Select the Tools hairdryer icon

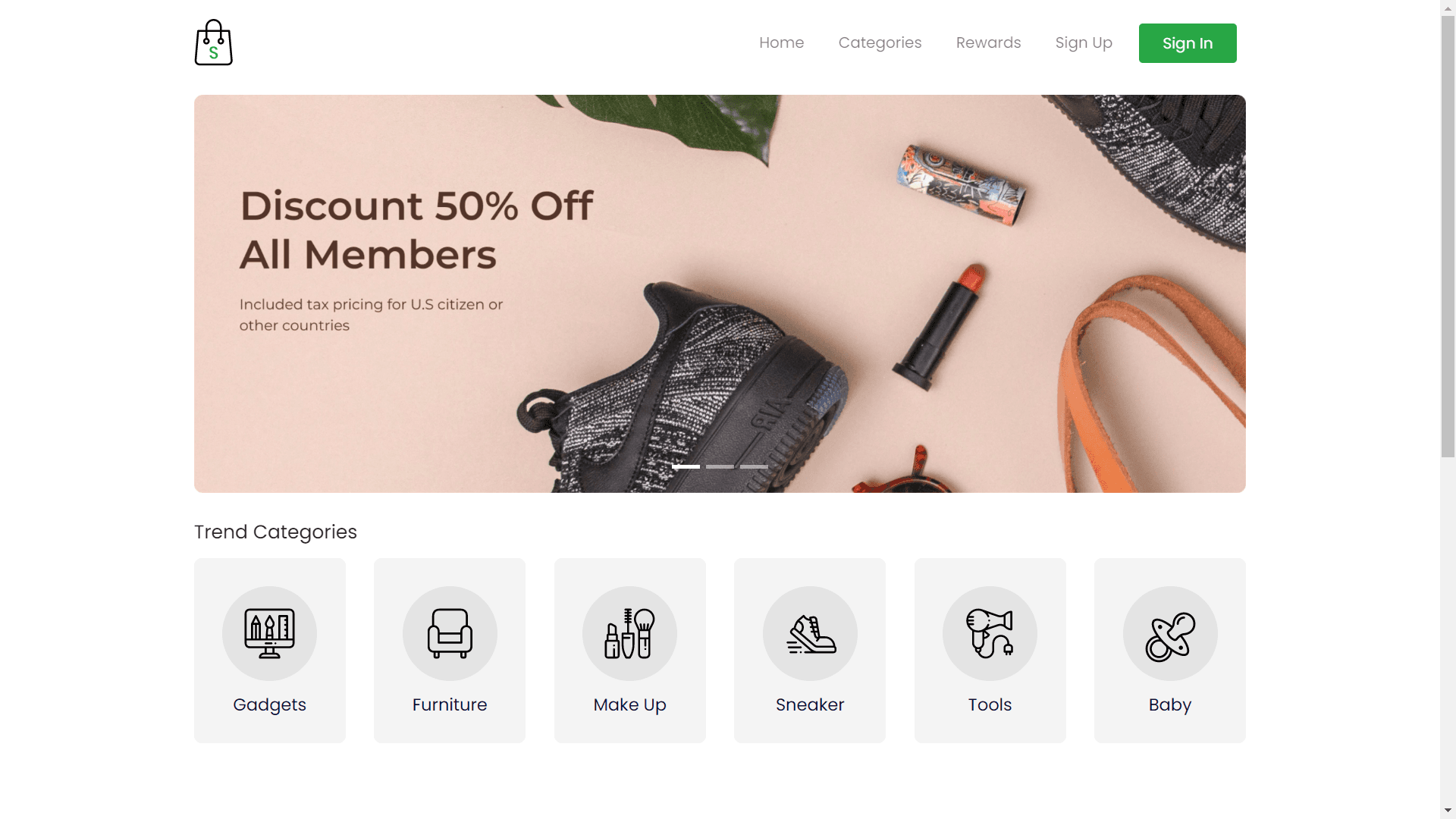990,633
